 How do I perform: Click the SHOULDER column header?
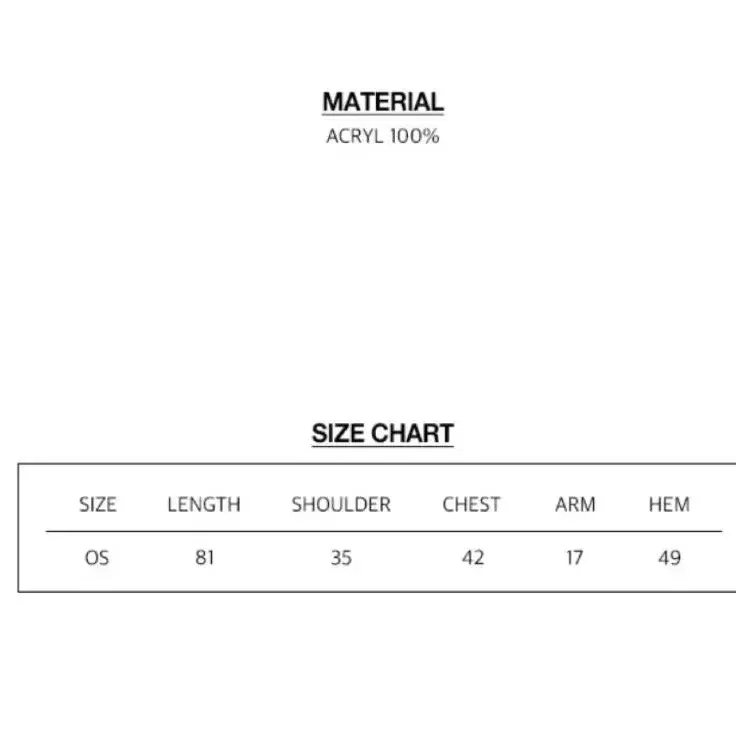pos(341,505)
